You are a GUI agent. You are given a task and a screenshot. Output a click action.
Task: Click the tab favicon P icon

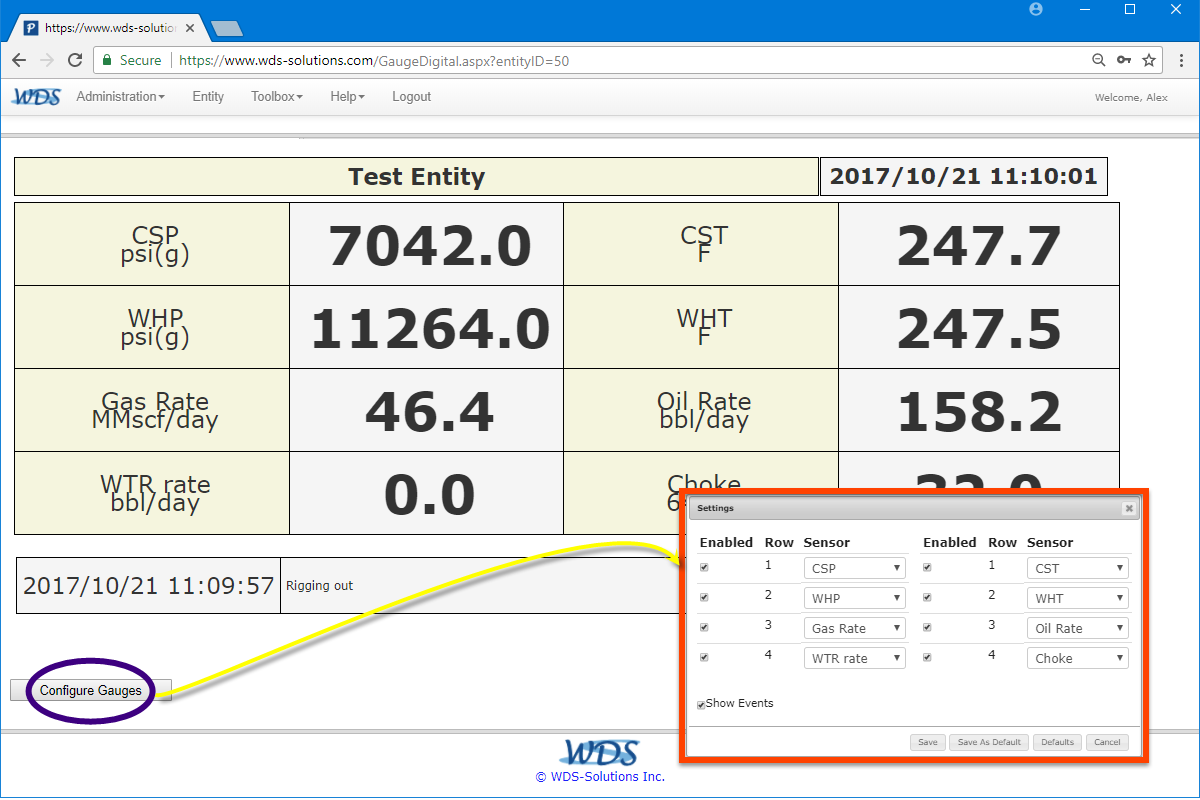tap(31, 28)
